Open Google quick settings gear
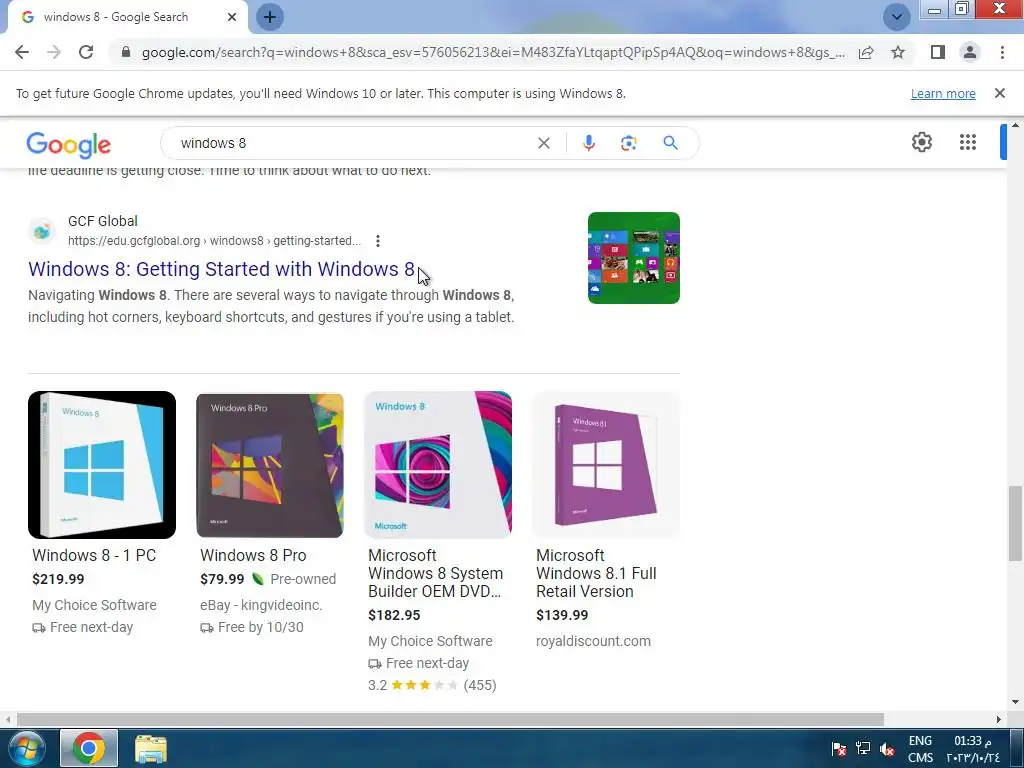Image resolution: width=1024 pixels, height=768 pixels. pos(921,142)
